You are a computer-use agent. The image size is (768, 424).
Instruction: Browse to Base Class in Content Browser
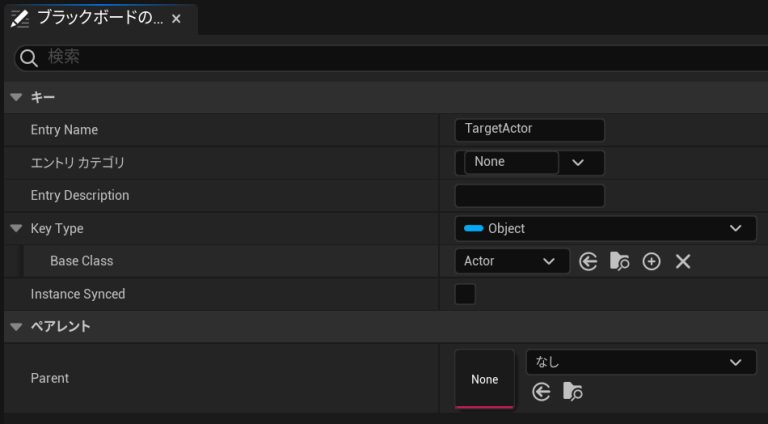620,261
